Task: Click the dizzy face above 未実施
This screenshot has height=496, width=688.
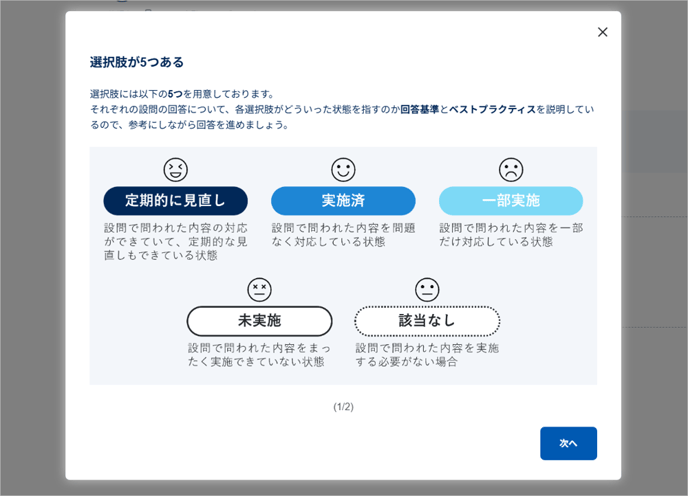Action: pos(259,290)
